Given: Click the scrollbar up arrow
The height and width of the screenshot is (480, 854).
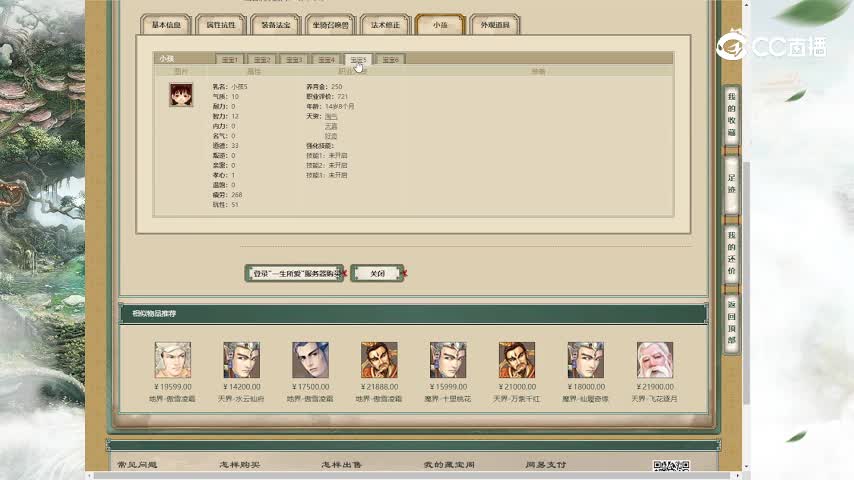Looking at the screenshot, I should coord(746,4).
